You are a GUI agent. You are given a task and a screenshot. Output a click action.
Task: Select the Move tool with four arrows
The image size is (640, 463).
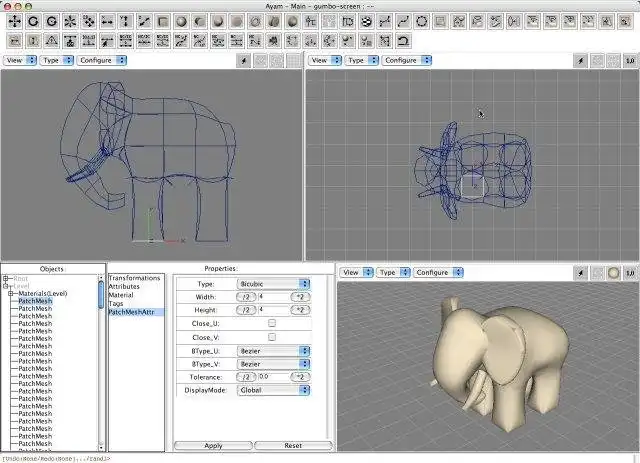click(x=15, y=21)
